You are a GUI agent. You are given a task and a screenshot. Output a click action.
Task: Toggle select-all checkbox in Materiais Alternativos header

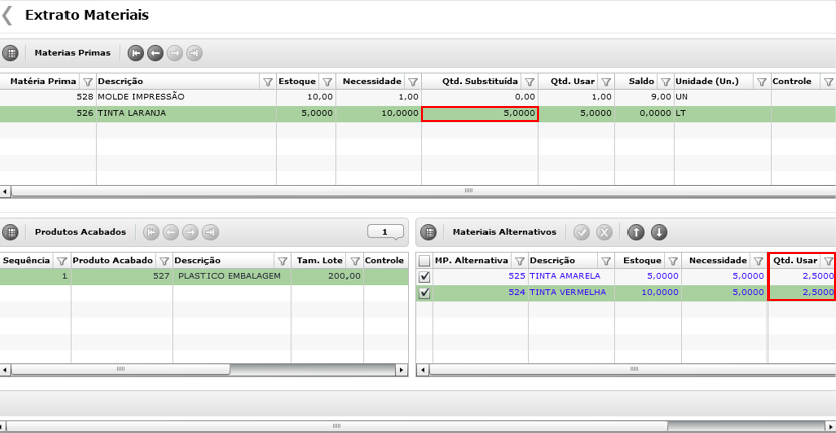(424, 261)
